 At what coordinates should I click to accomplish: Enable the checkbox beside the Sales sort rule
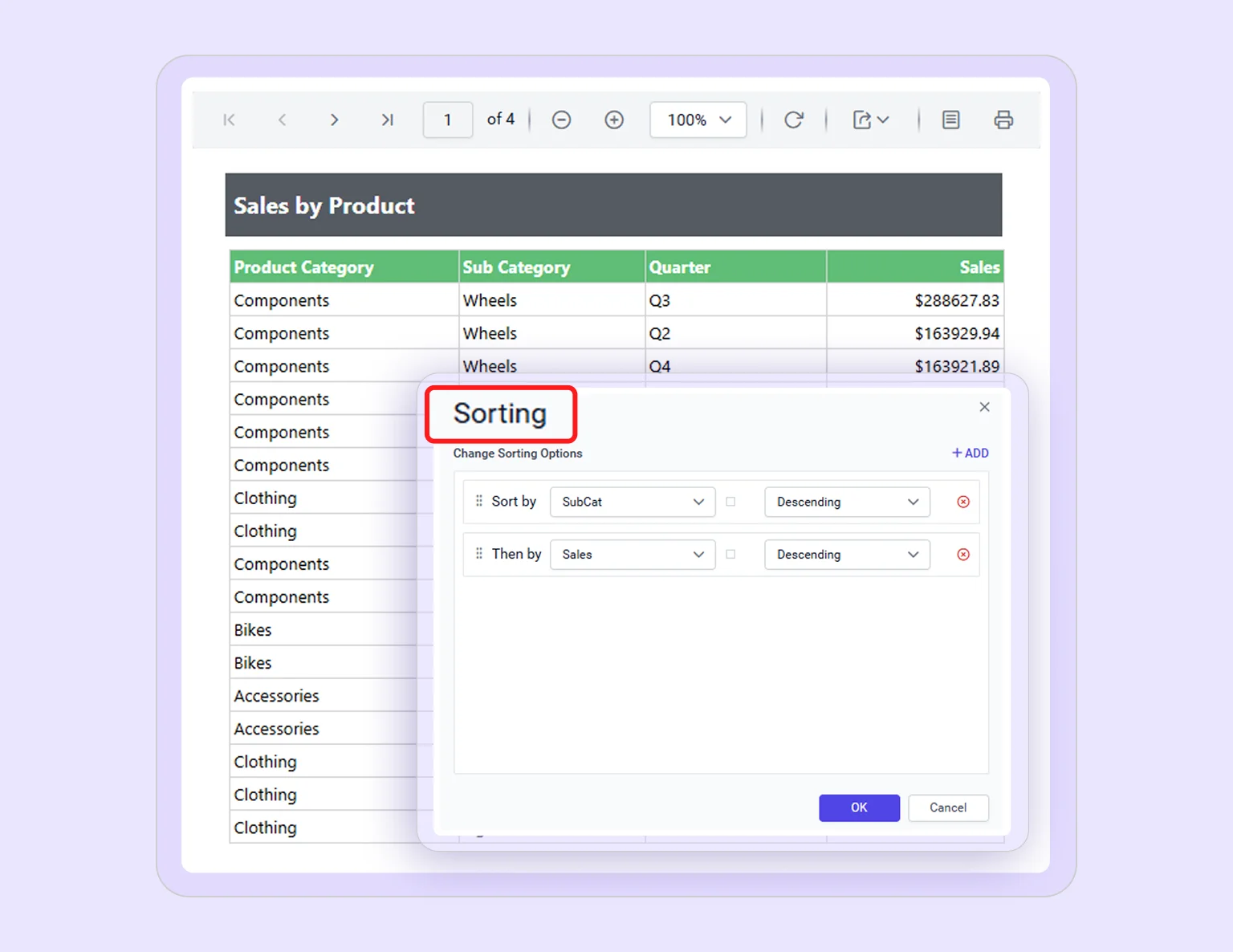coord(731,555)
